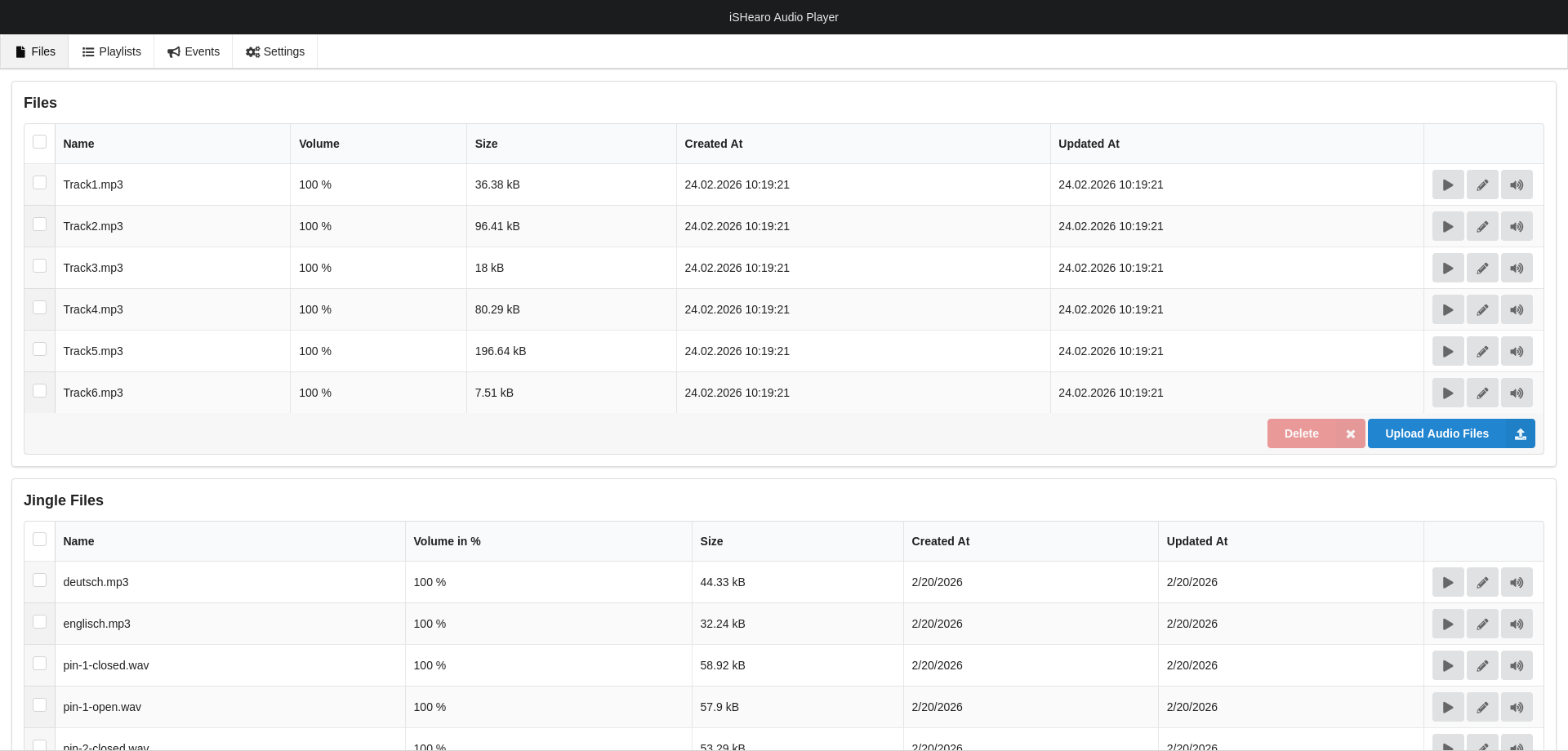The width and height of the screenshot is (1568, 751).
Task: Edit Track2.mp3 using the pencil icon
Action: (1481, 227)
